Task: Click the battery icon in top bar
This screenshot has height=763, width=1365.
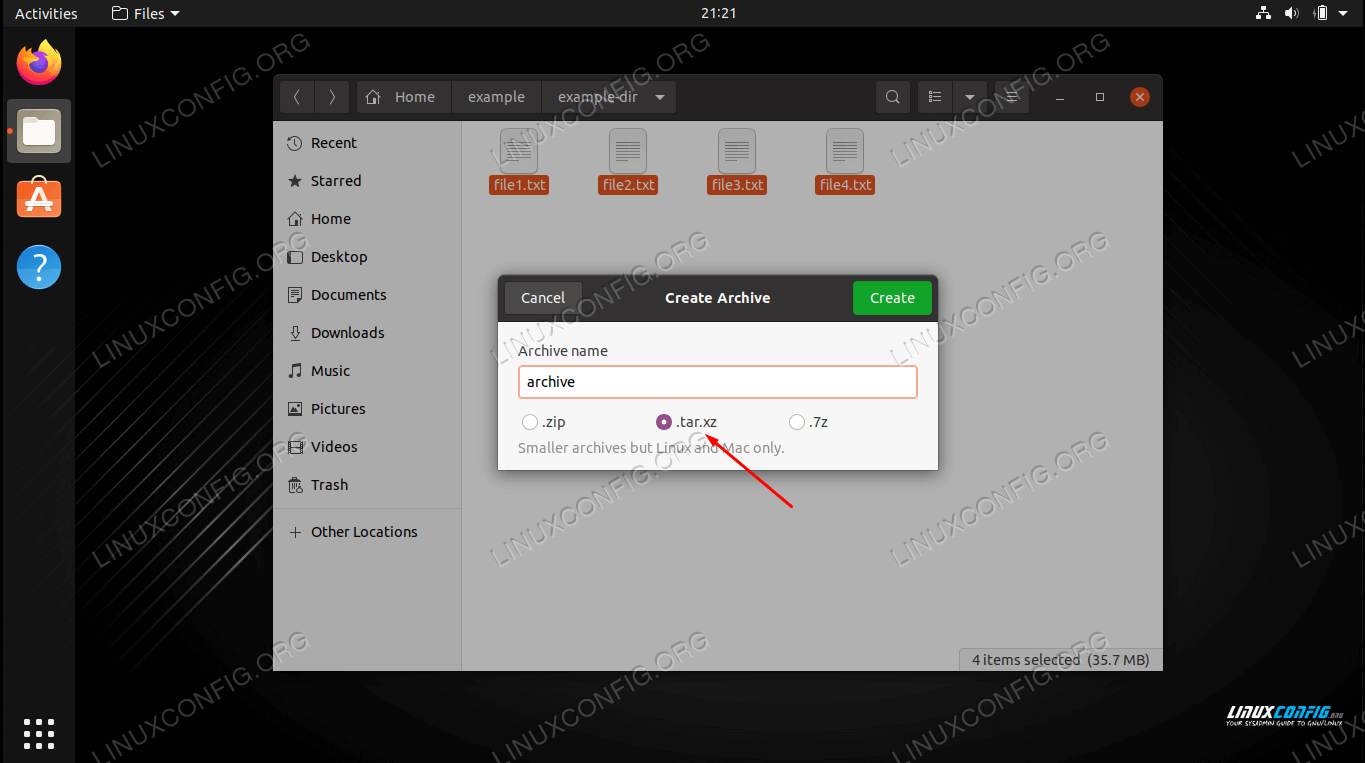Action: pos(1321,13)
